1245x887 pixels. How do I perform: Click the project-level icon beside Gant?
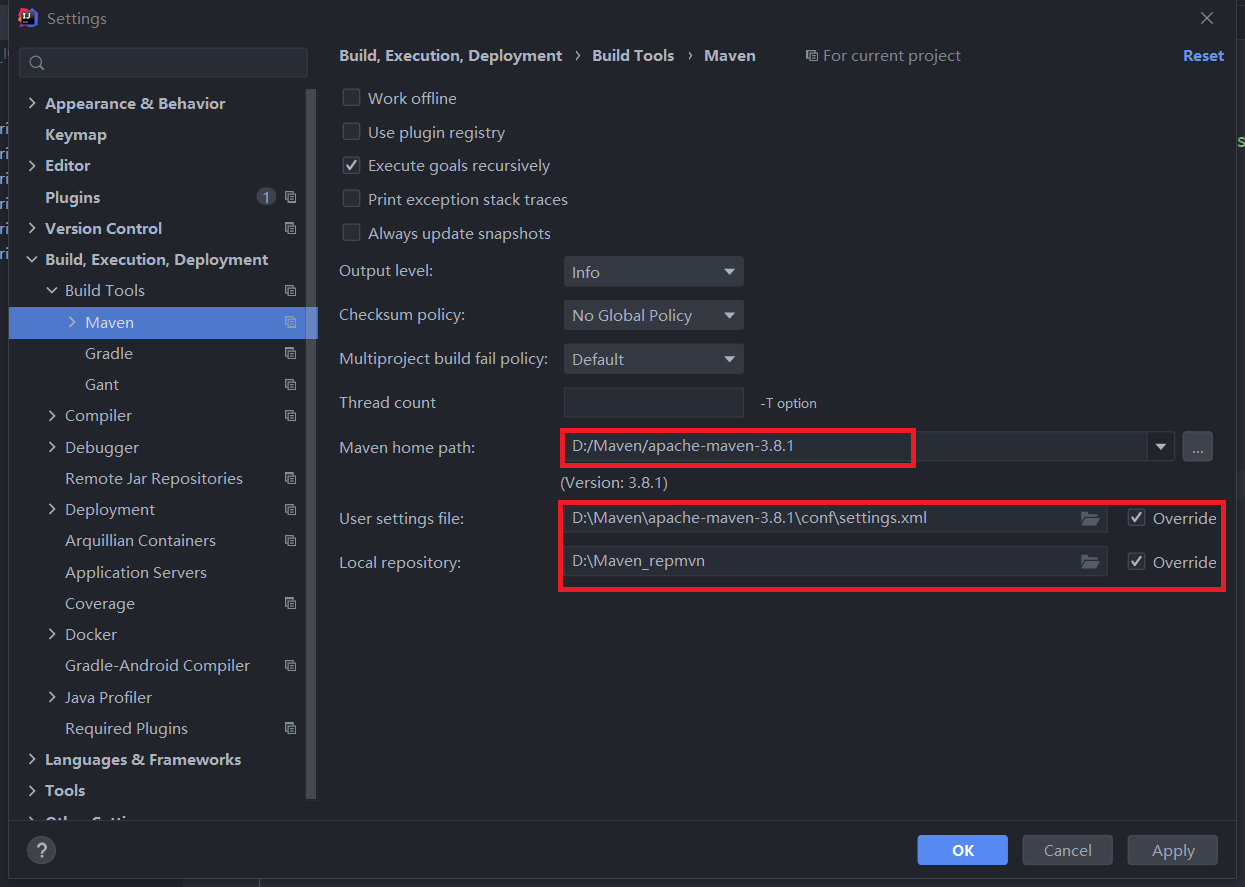[x=290, y=384]
